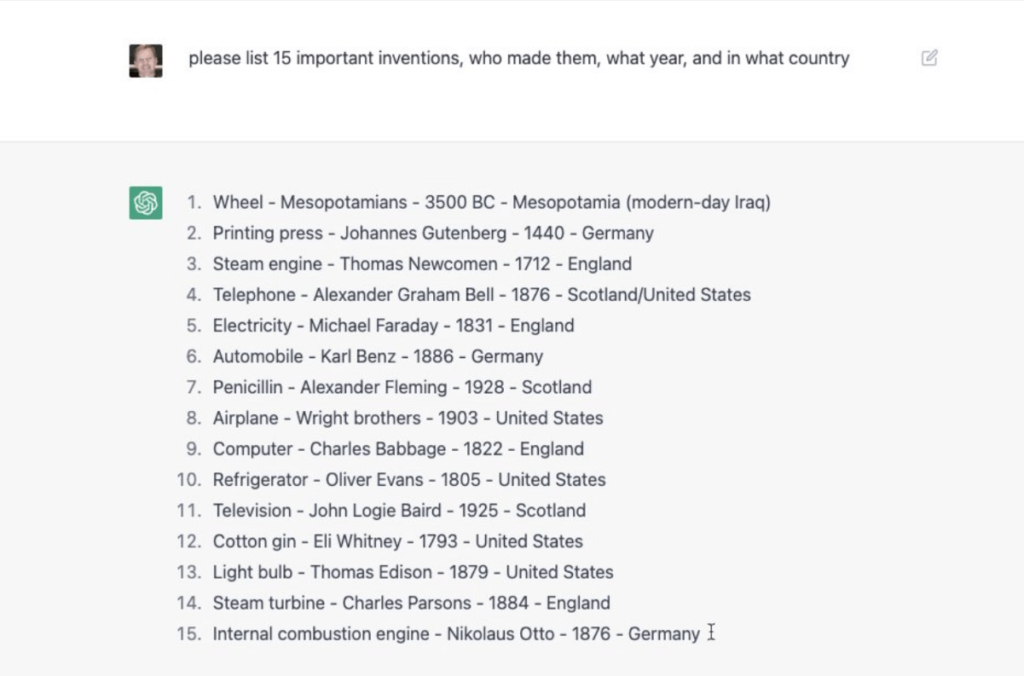Click the Telephone Alexander Graham Bell entry
The height and width of the screenshot is (676, 1024).
(481, 295)
